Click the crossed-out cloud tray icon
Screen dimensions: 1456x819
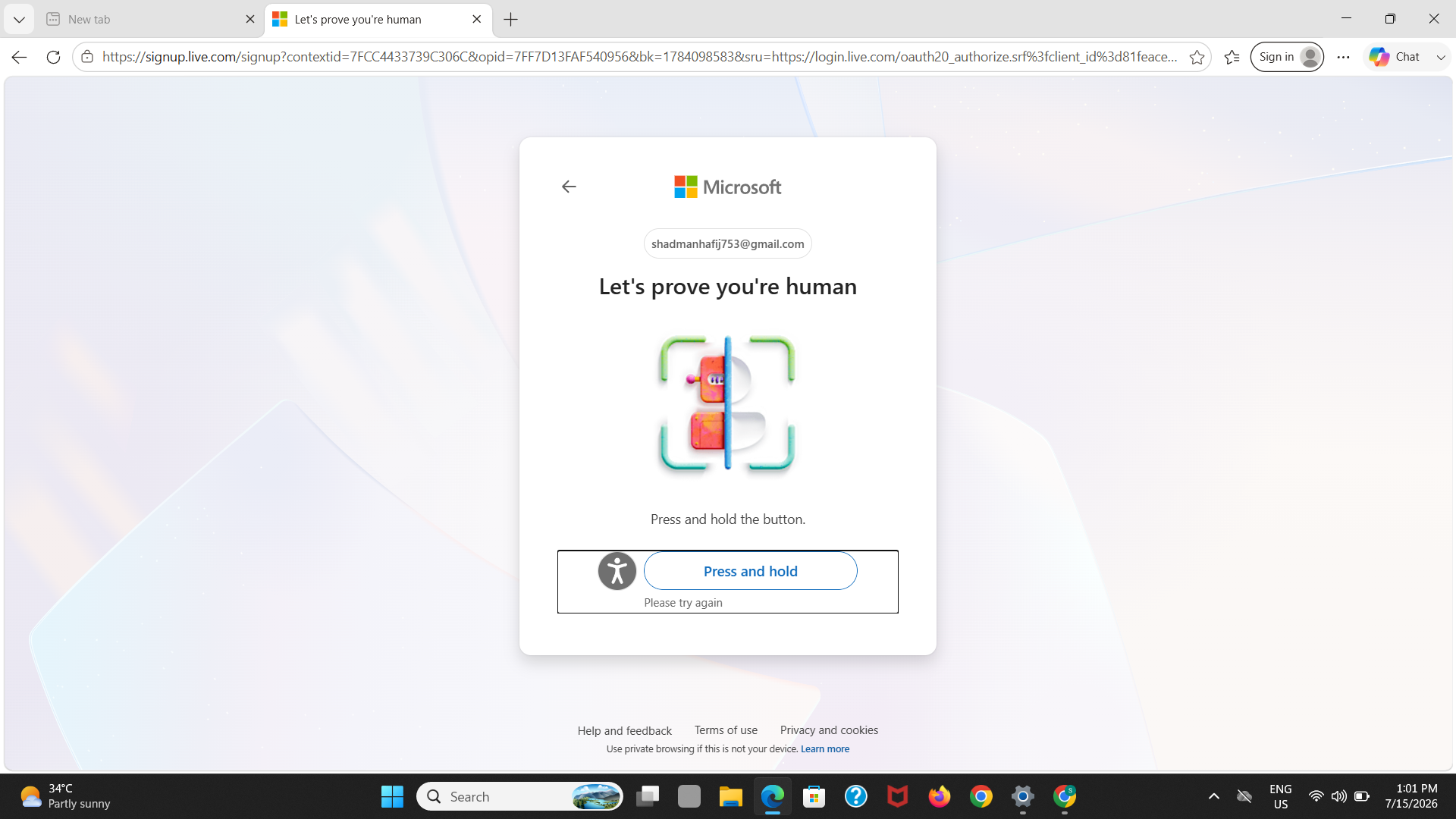(x=1244, y=796)
